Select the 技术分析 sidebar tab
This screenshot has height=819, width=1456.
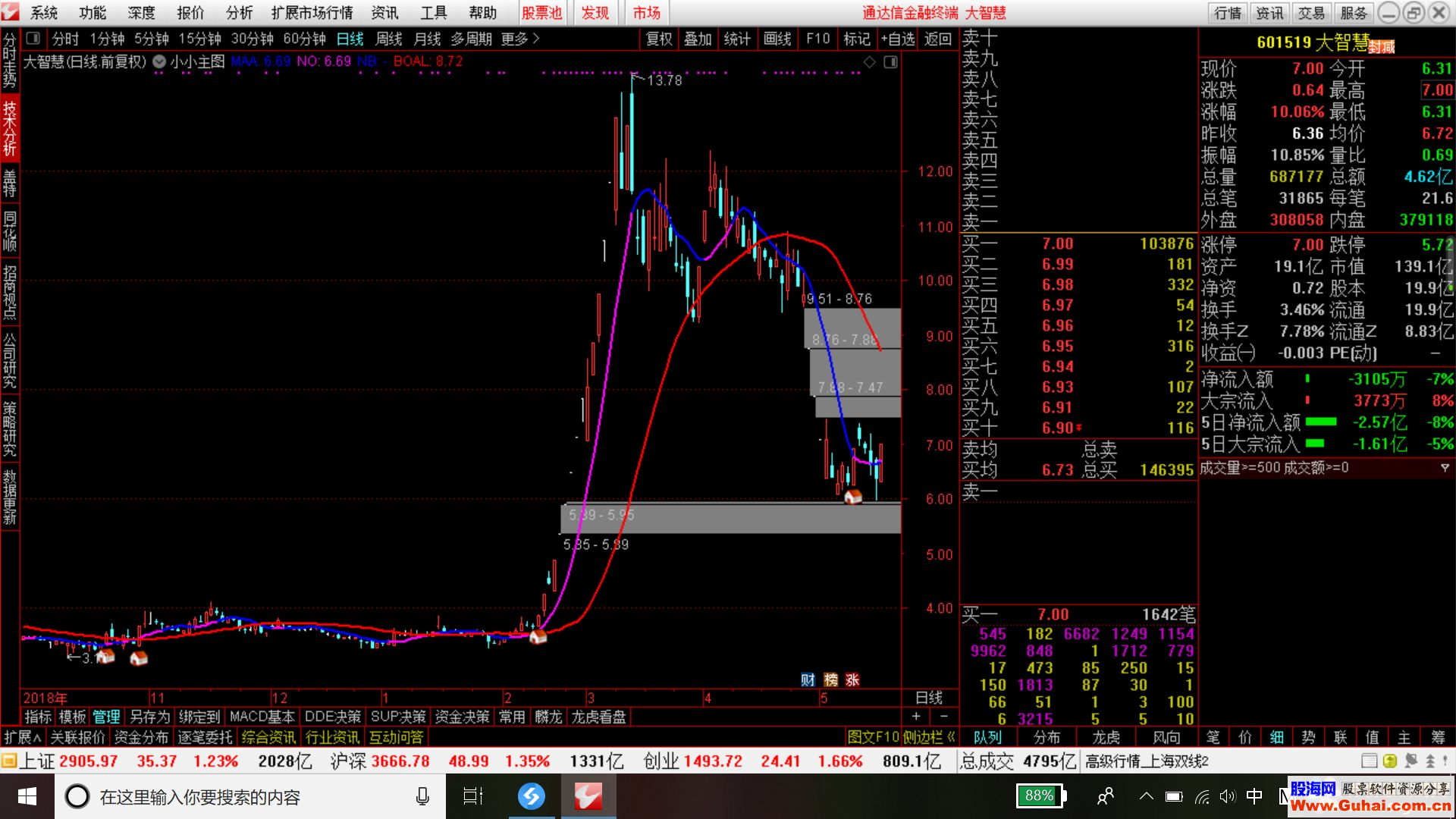[x=9, y=129]
